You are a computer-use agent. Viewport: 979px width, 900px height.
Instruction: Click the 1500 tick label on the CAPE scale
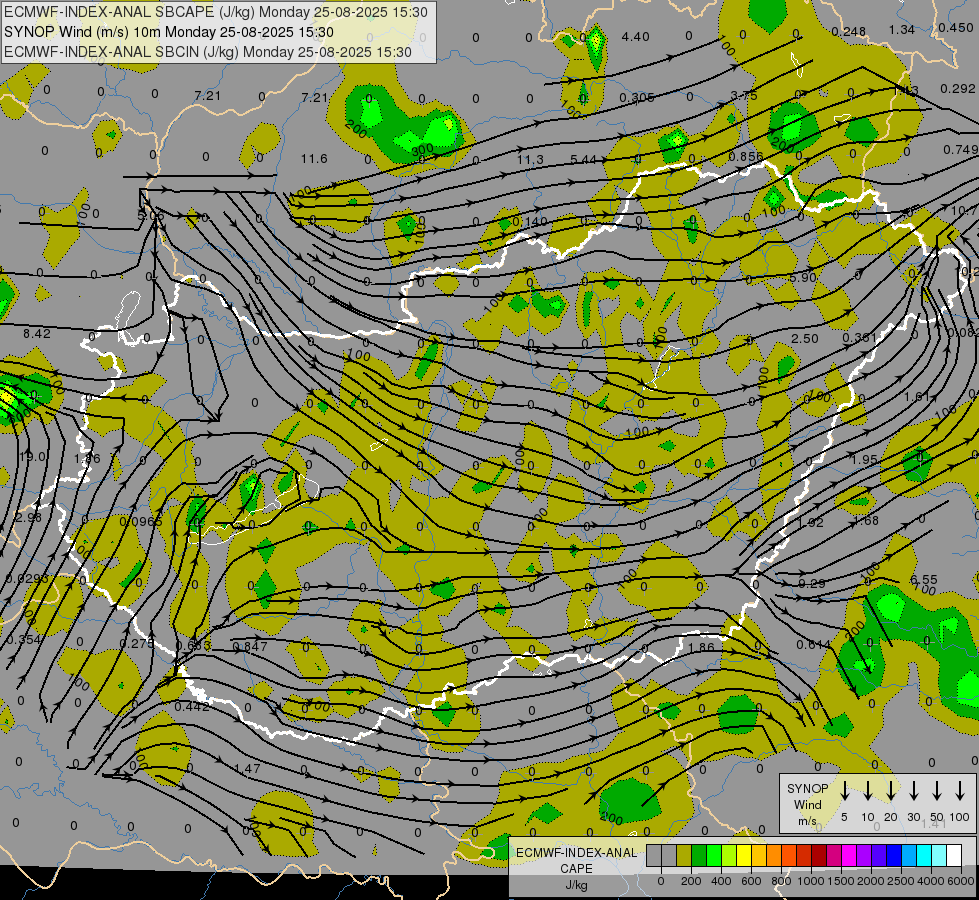tap(841, 881)
